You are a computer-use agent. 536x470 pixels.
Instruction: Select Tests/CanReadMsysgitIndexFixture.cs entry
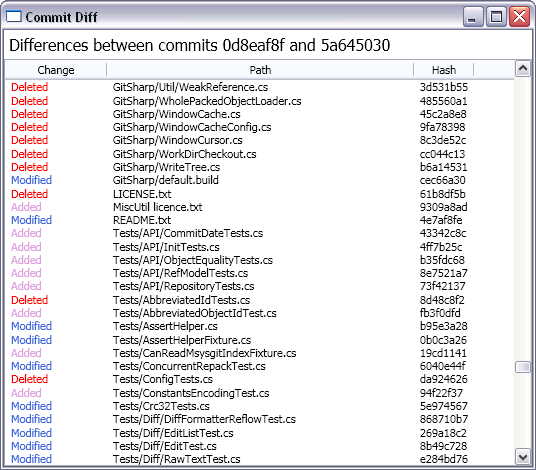[x=259, y=353]
